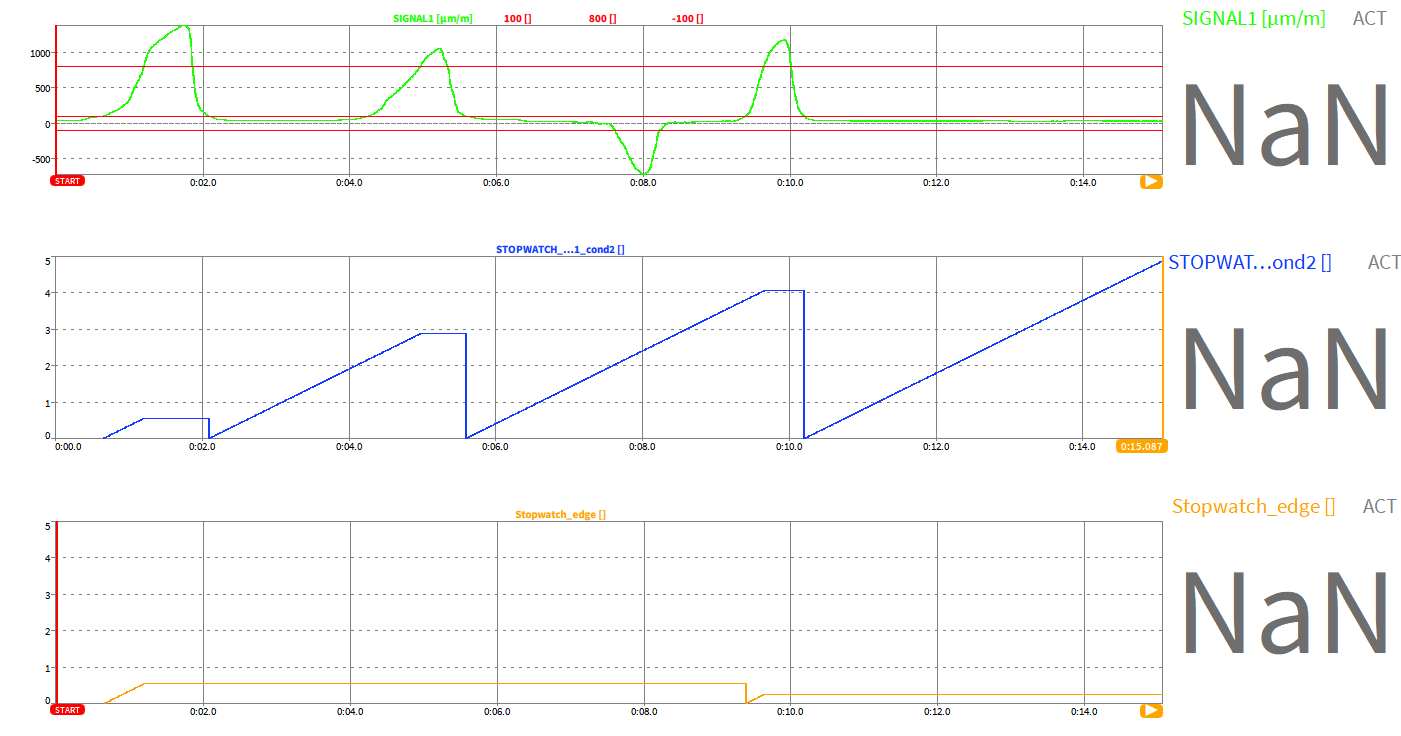Click the NaN value of STOPWAT...ond2 meter
Screen dimensions: 1401x736
pyautogui.click(x=1285, y=369)
